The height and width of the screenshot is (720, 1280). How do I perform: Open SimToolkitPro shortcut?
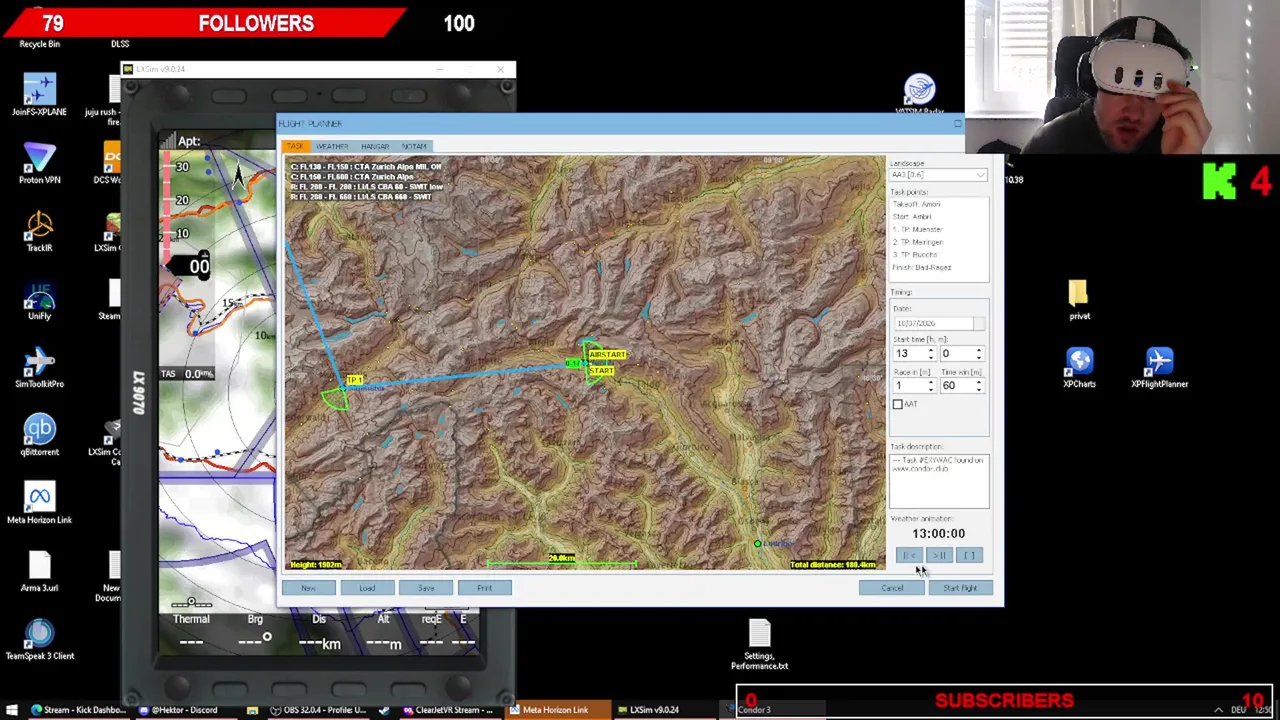pyautogui.click(x=39, y=367)
